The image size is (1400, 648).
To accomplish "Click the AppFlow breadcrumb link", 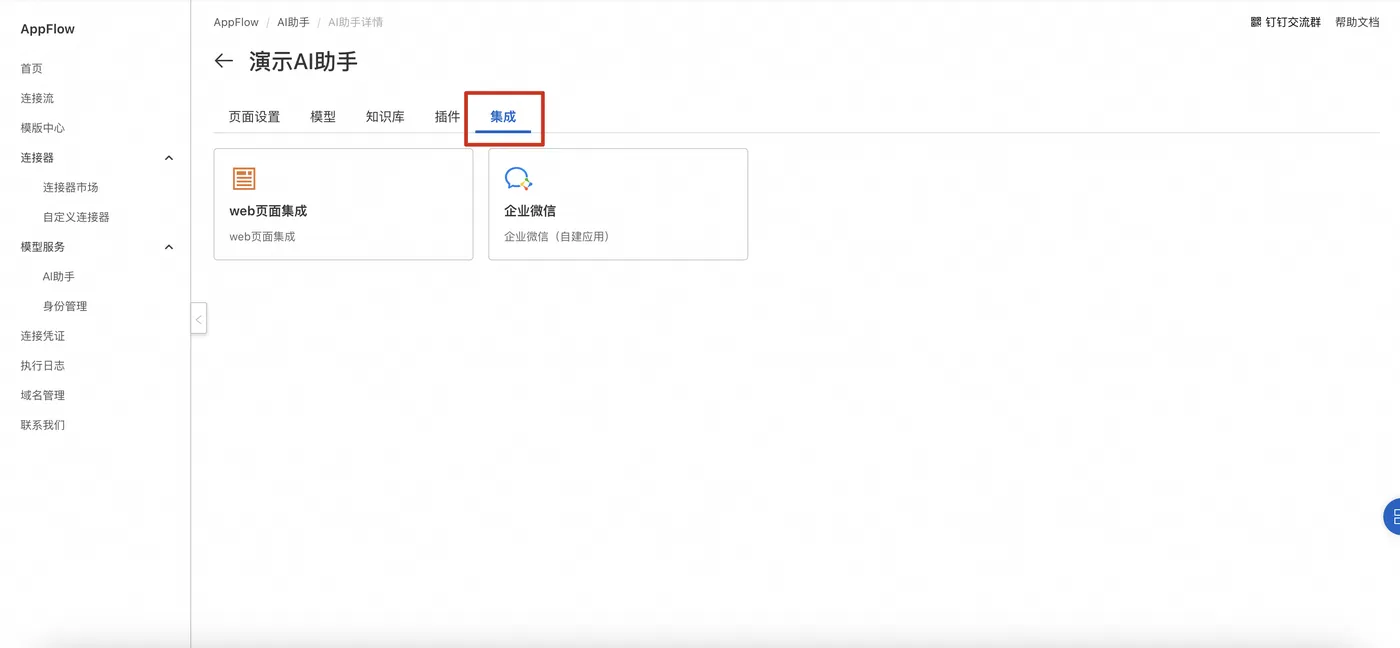I will (236, 22).
